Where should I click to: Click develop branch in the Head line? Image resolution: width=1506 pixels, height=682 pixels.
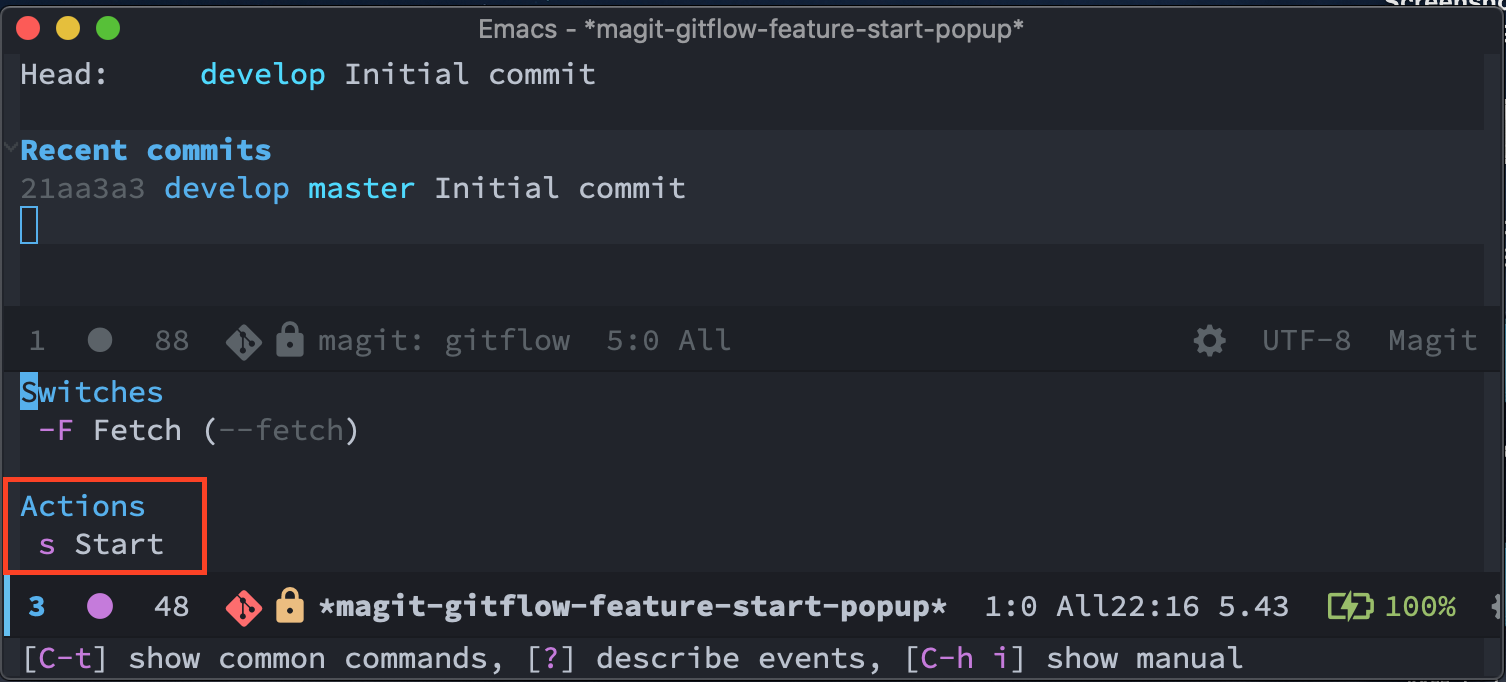pos(263,75)
